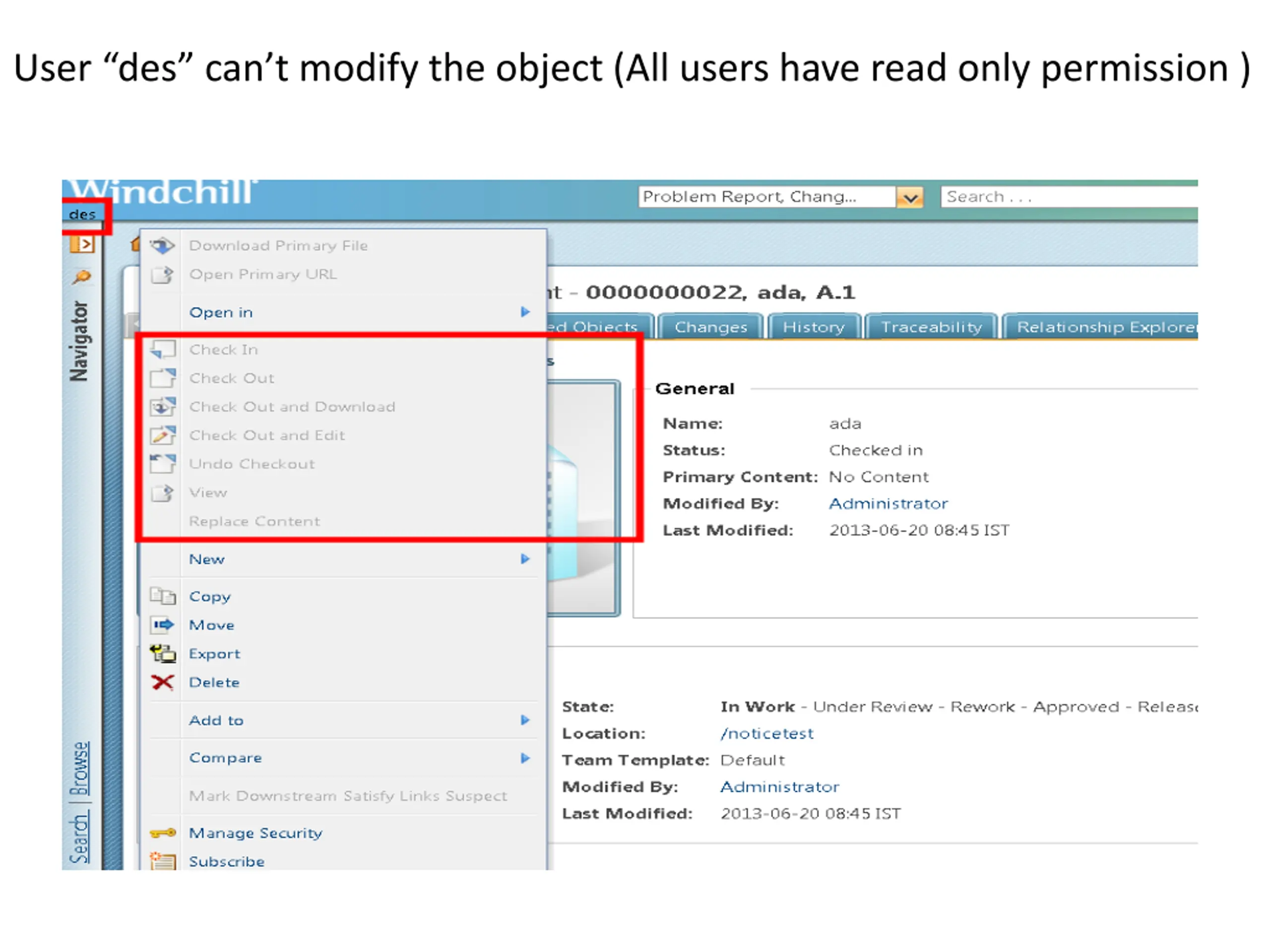
Task: Expand the Open in submenu
Action: (x=525, y=312)
